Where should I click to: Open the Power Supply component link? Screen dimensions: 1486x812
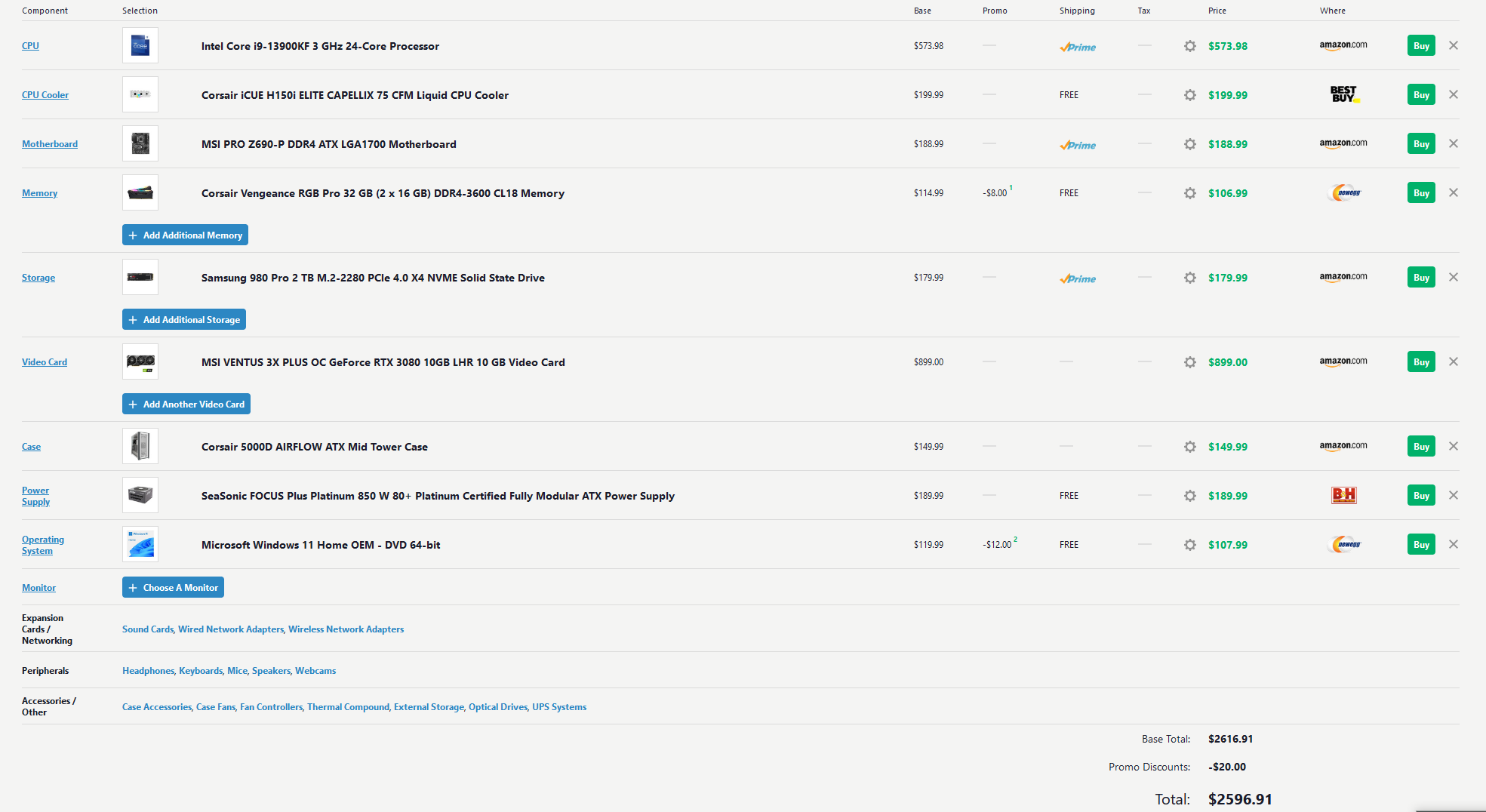pos(35,496)
